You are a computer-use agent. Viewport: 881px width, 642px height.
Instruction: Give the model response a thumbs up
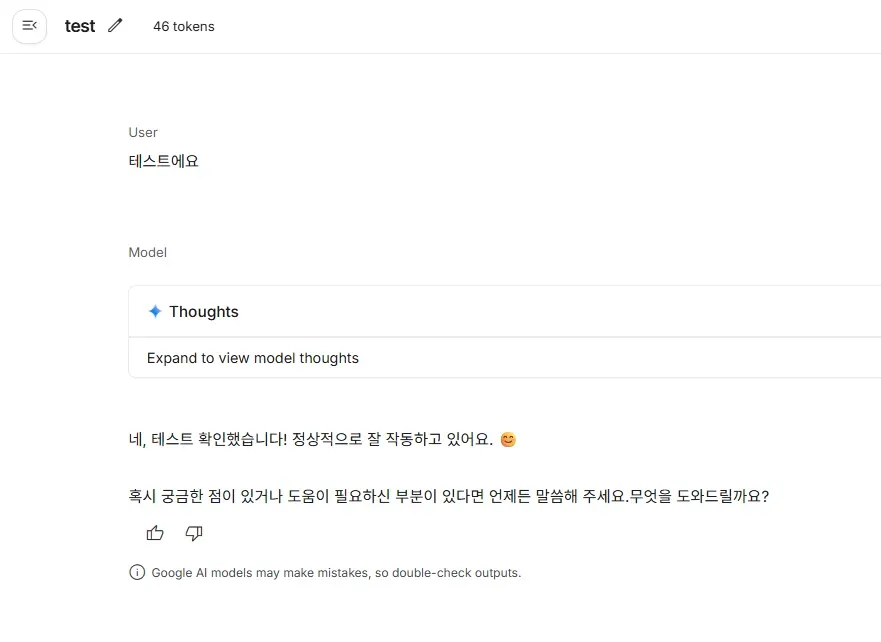(x=155, y=533)
